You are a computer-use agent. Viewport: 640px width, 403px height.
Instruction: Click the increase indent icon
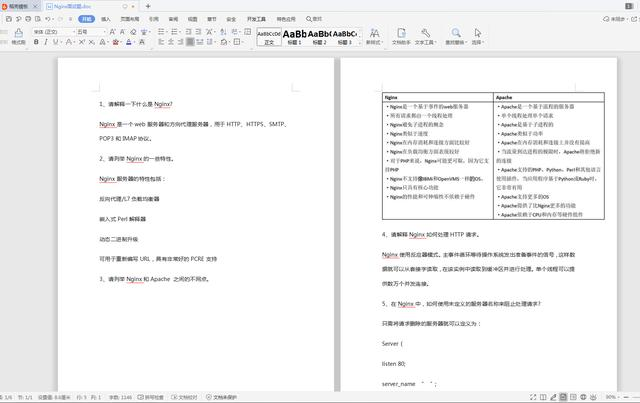pos(198,31)
